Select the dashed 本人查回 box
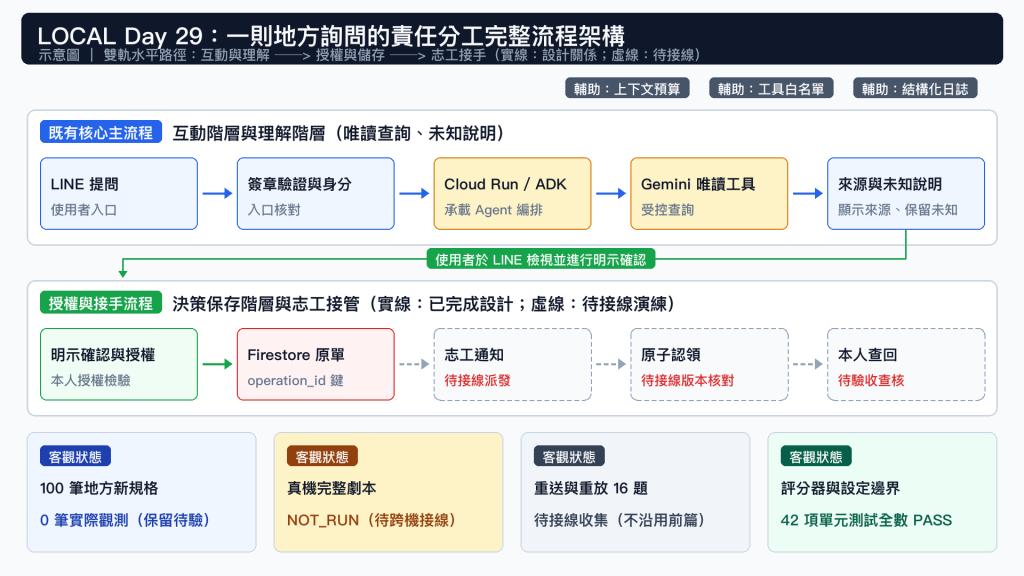Screen dimensions: 1024x576 coord(906,364)
